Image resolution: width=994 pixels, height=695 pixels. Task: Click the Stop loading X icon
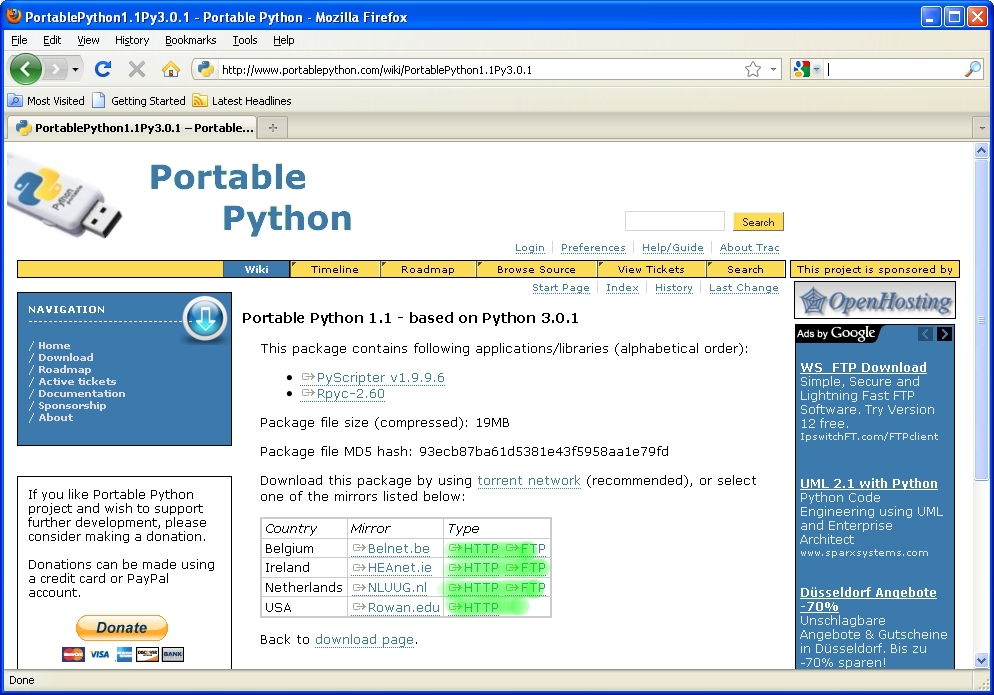[x=137, y=69]
